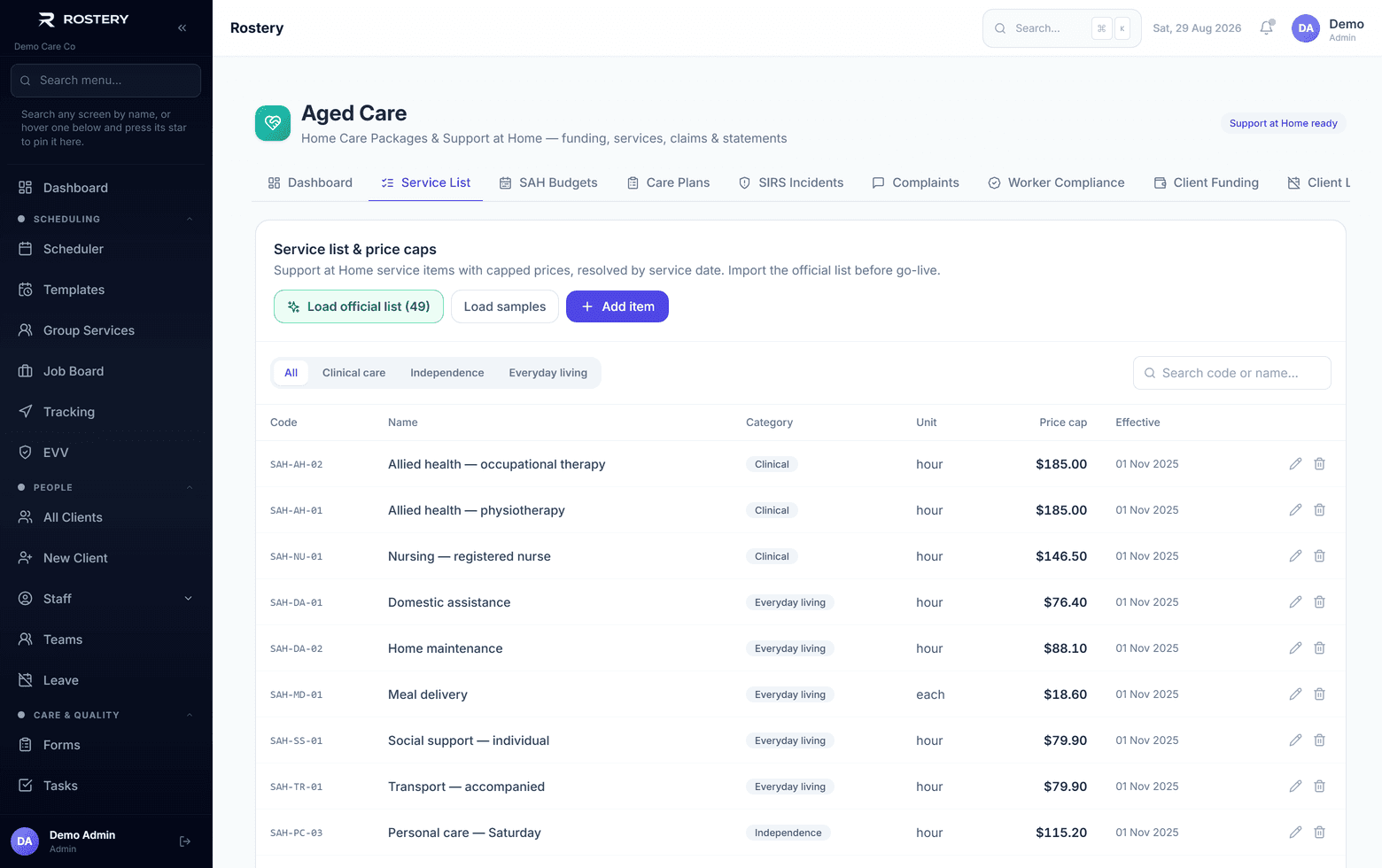Delete the Meal delivery service item
This screenshot has height=868, width=1382.
pos(1319,694)
